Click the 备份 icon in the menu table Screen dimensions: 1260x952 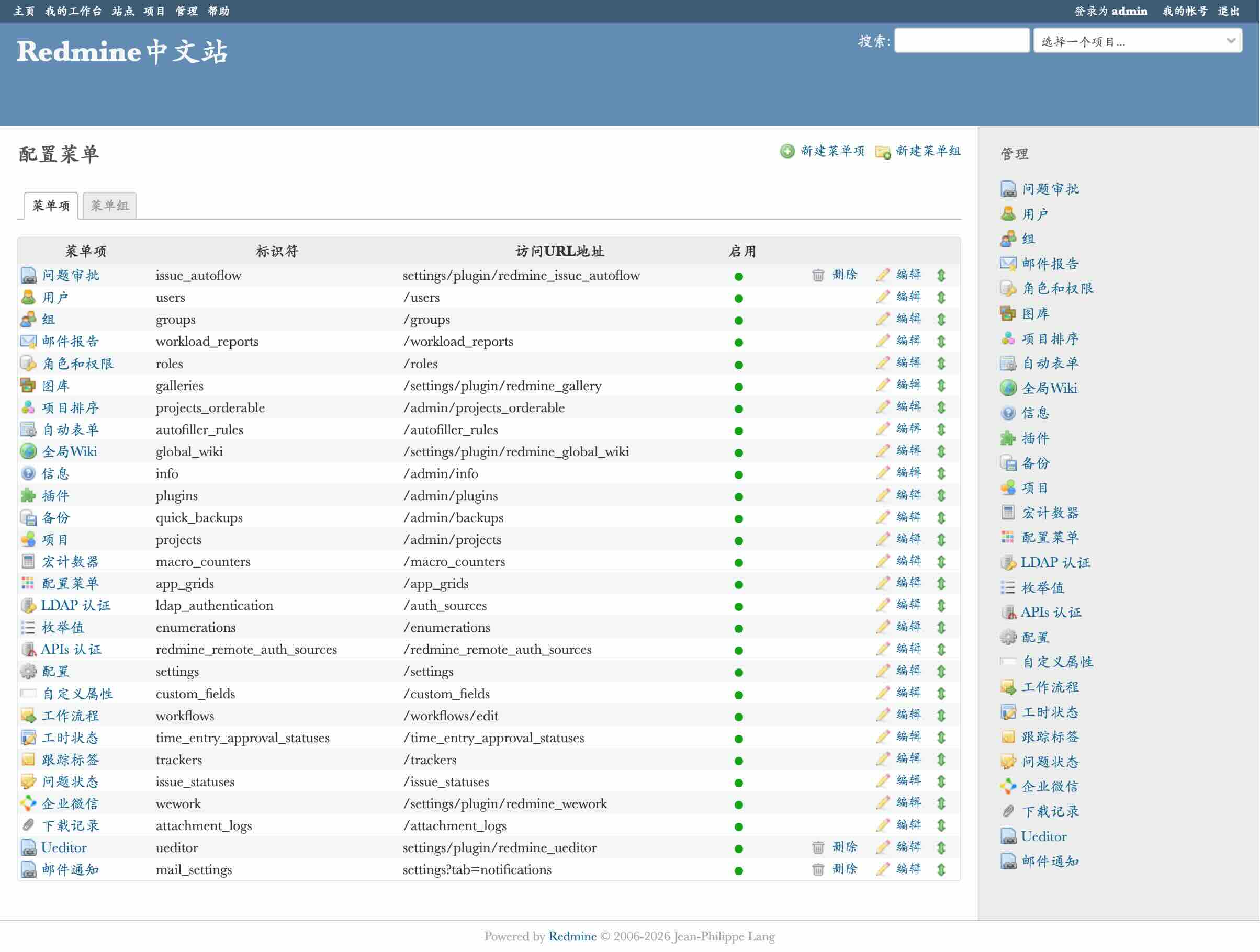coord(28,517)
